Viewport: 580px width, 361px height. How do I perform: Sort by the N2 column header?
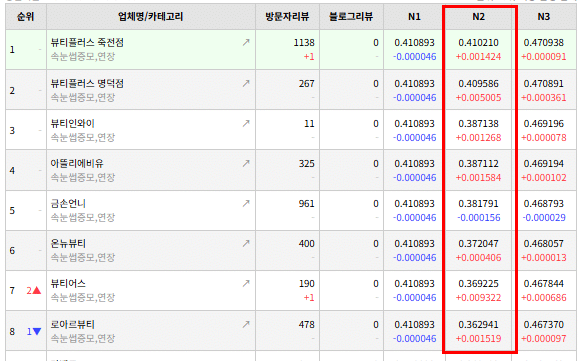479,17
